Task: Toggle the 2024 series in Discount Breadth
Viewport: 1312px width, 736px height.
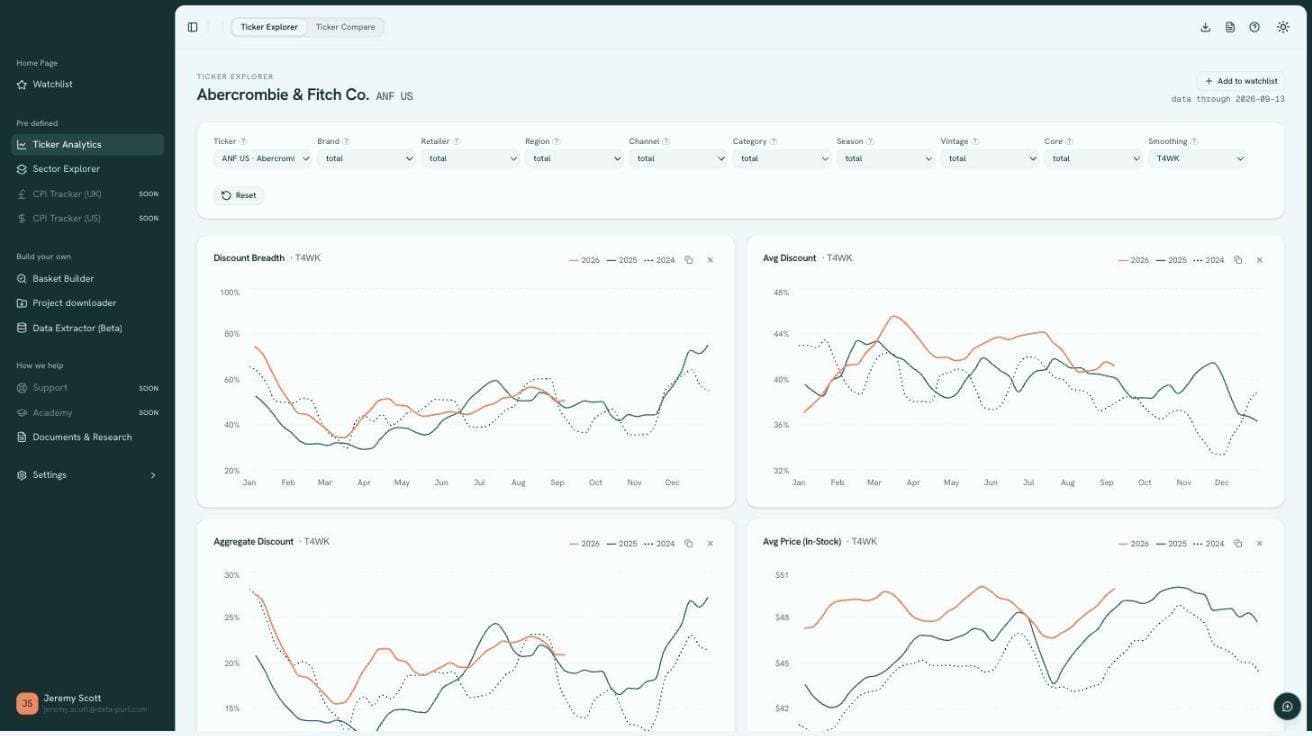Action: tap(659, 260)
